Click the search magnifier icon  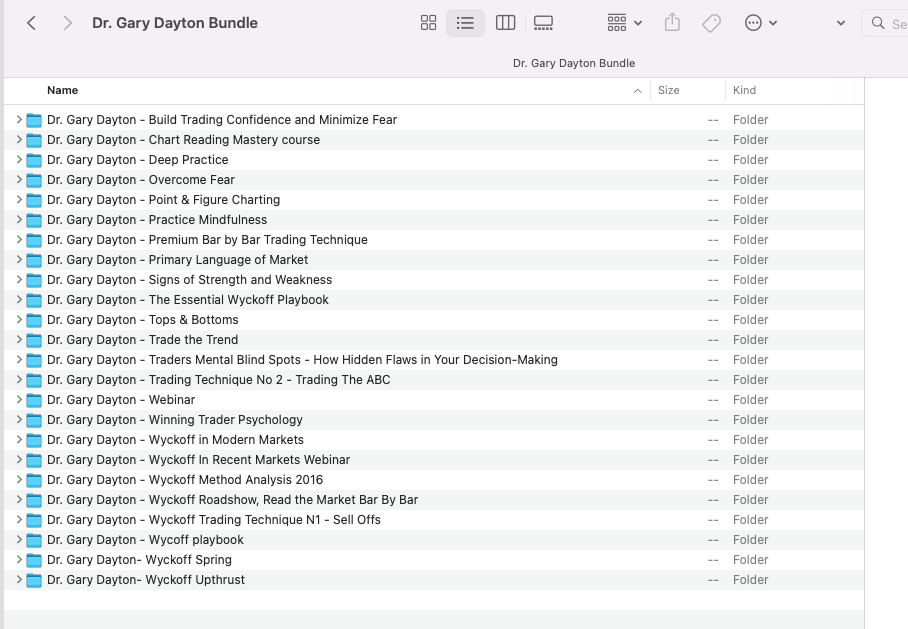878,23
